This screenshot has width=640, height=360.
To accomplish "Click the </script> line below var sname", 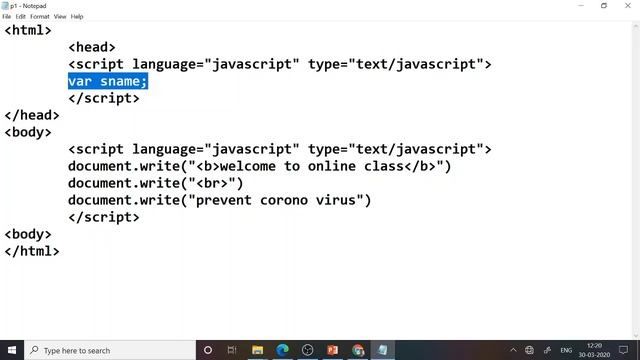I will pos(104,98).
